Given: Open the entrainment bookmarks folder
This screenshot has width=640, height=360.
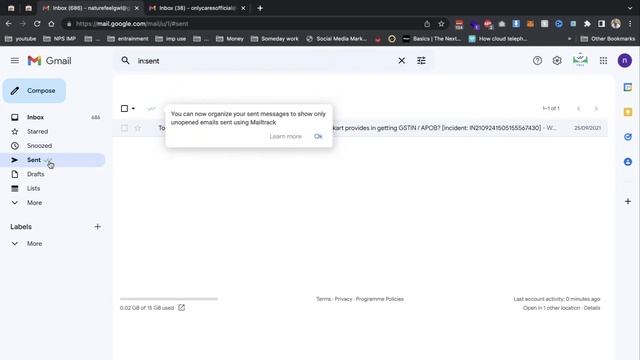Looking at the screenshot, I should coord(128,39).
